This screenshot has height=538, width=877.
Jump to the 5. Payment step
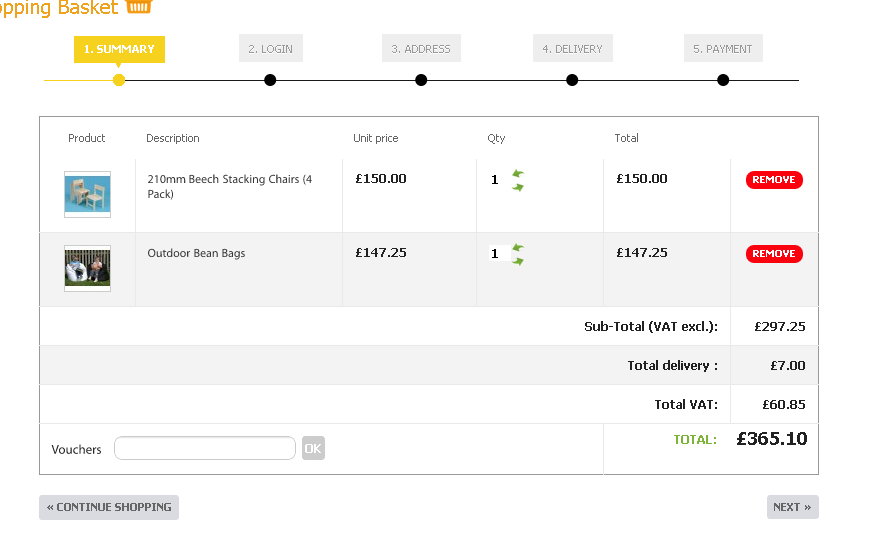tap(723, 49)
